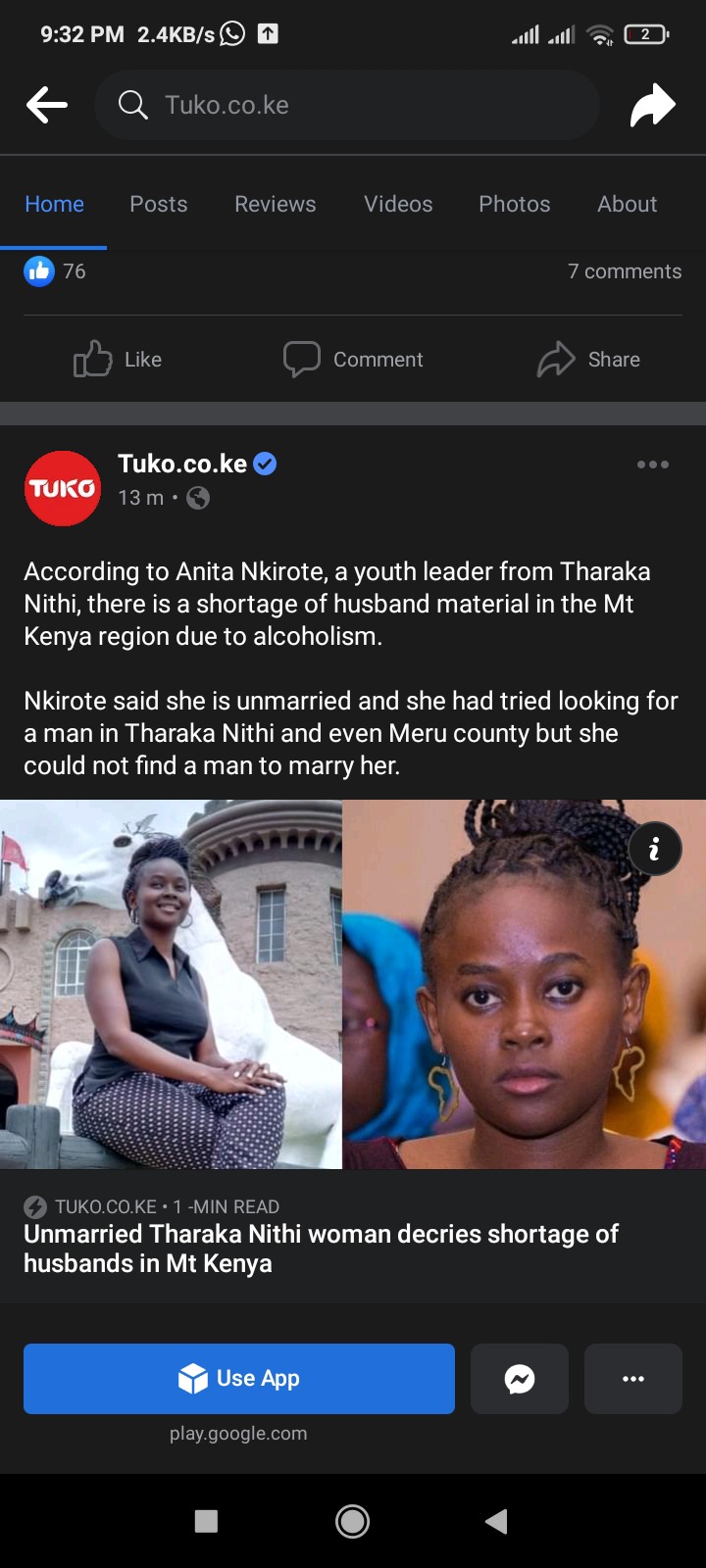Switch to the Posts tab
This screenshot has height=1568, width=706.
pos(159,204)
